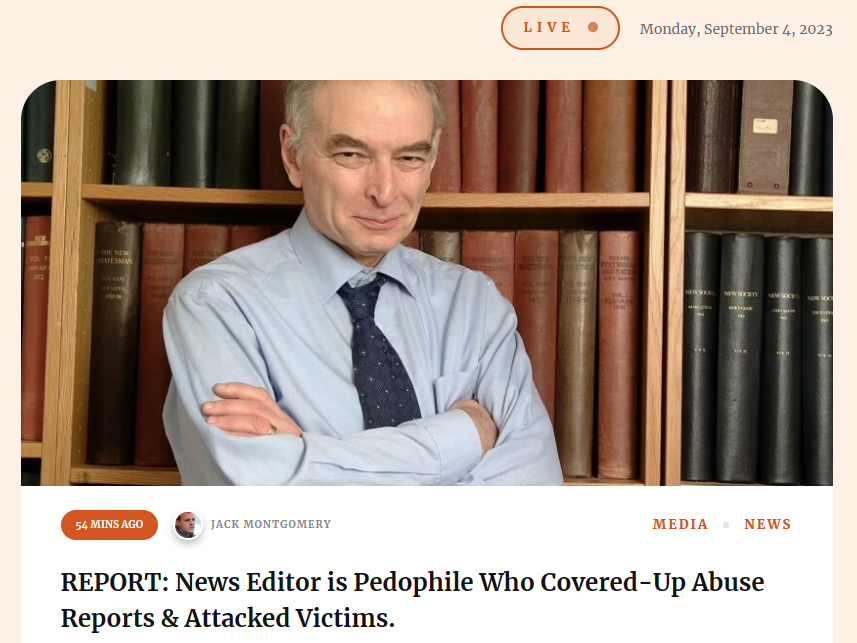
Task: Visit the Jack Montgomery author link
Action: [x=271, y=524]
